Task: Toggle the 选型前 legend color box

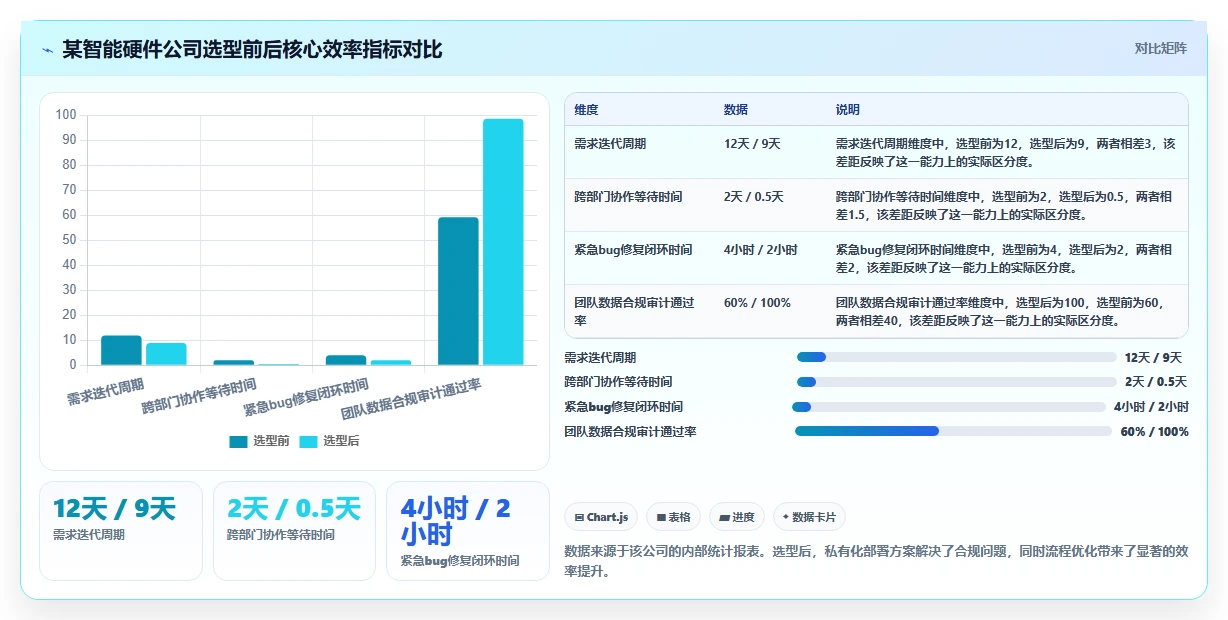Action: tap(238, 441)
